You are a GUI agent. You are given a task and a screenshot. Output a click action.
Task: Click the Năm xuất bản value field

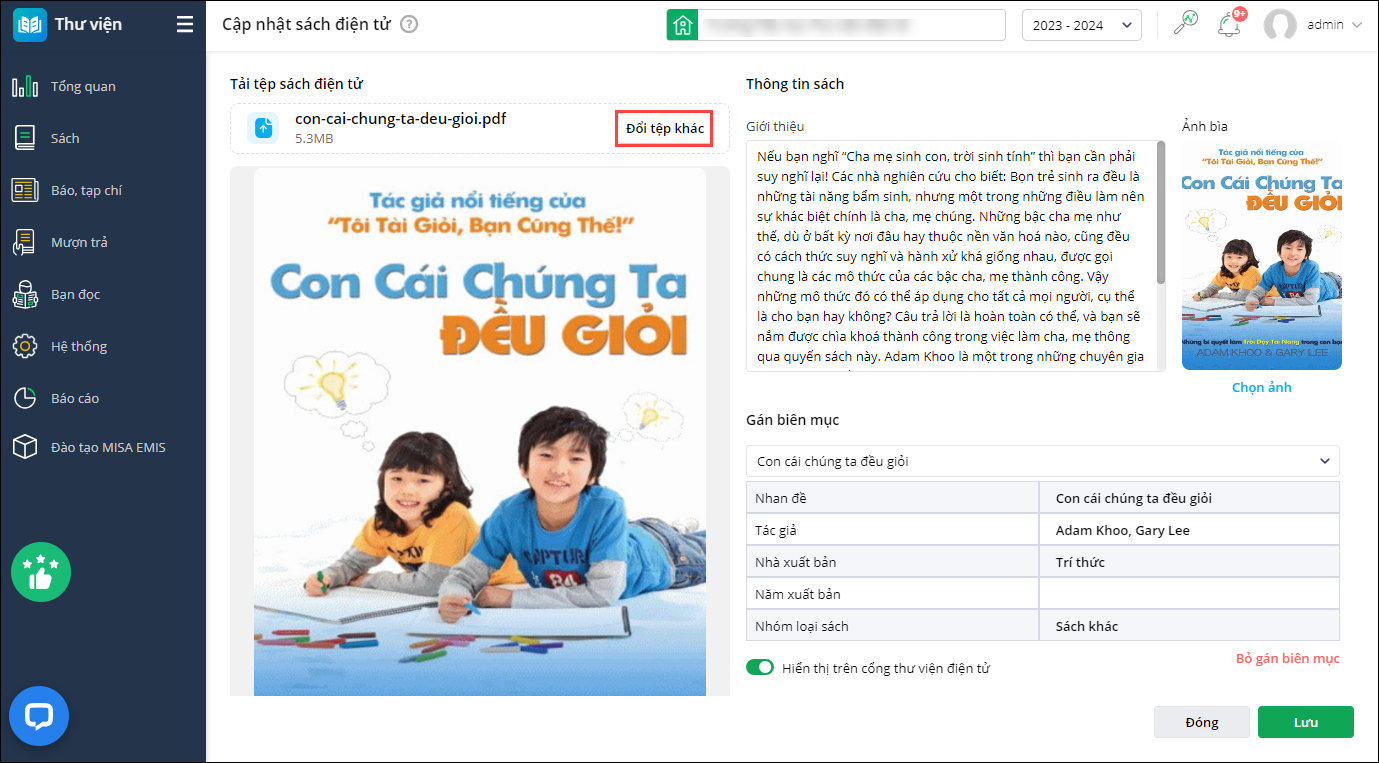coord(1189,594)
